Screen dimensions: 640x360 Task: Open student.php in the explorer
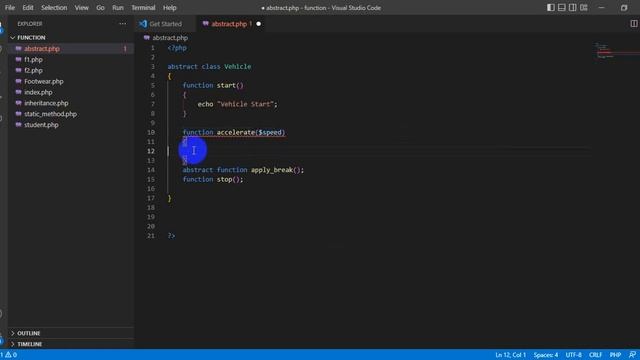coord(41,125)
